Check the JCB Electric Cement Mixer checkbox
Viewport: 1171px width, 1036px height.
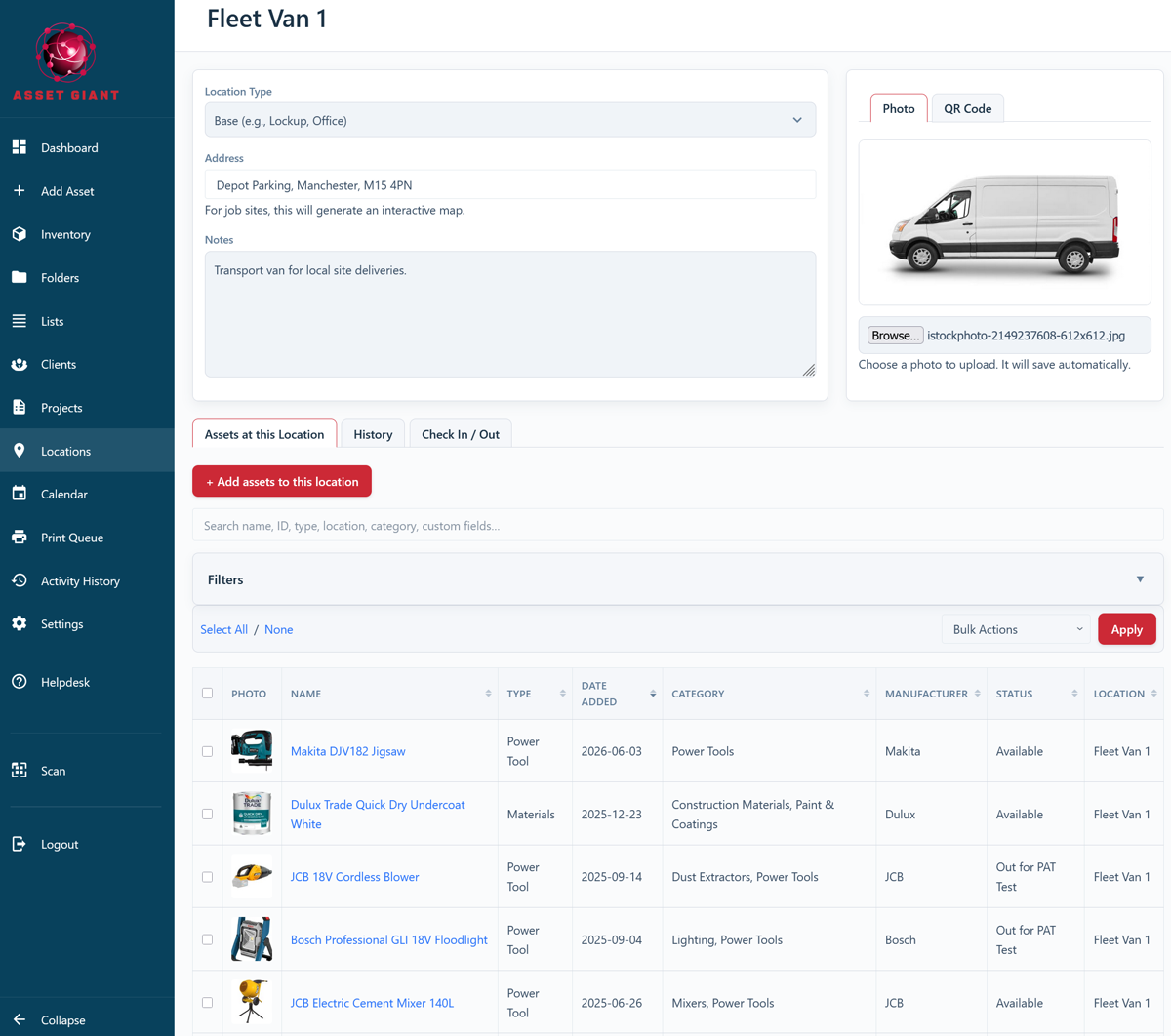[207, 1003]
